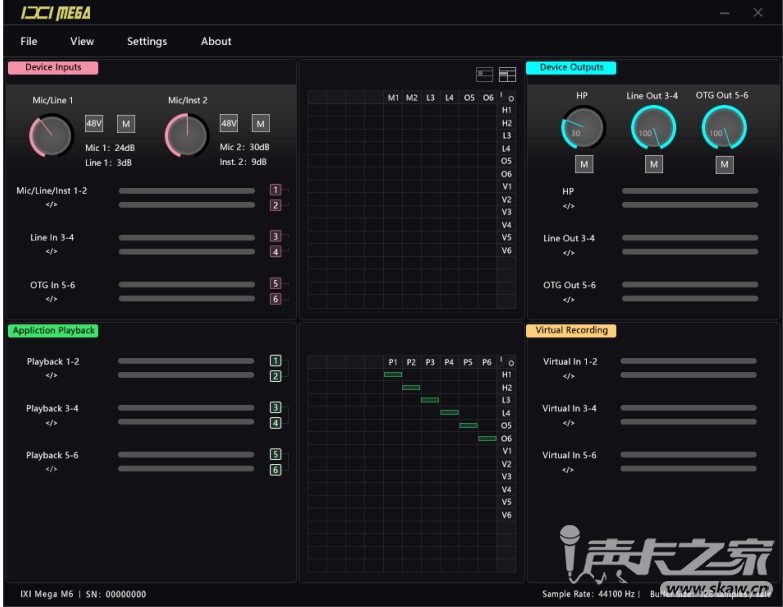Adjust the OTG Out 5-6 volume knob

click(724, 128)
